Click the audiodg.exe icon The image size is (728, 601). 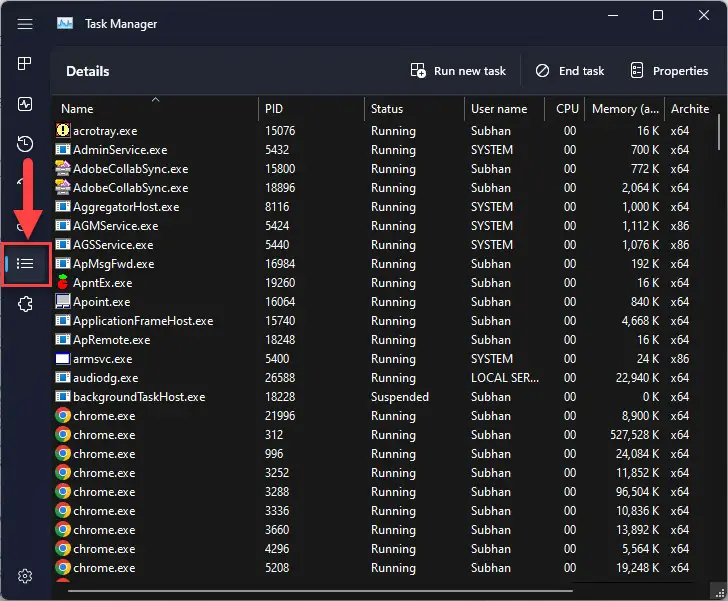point(63,378)
